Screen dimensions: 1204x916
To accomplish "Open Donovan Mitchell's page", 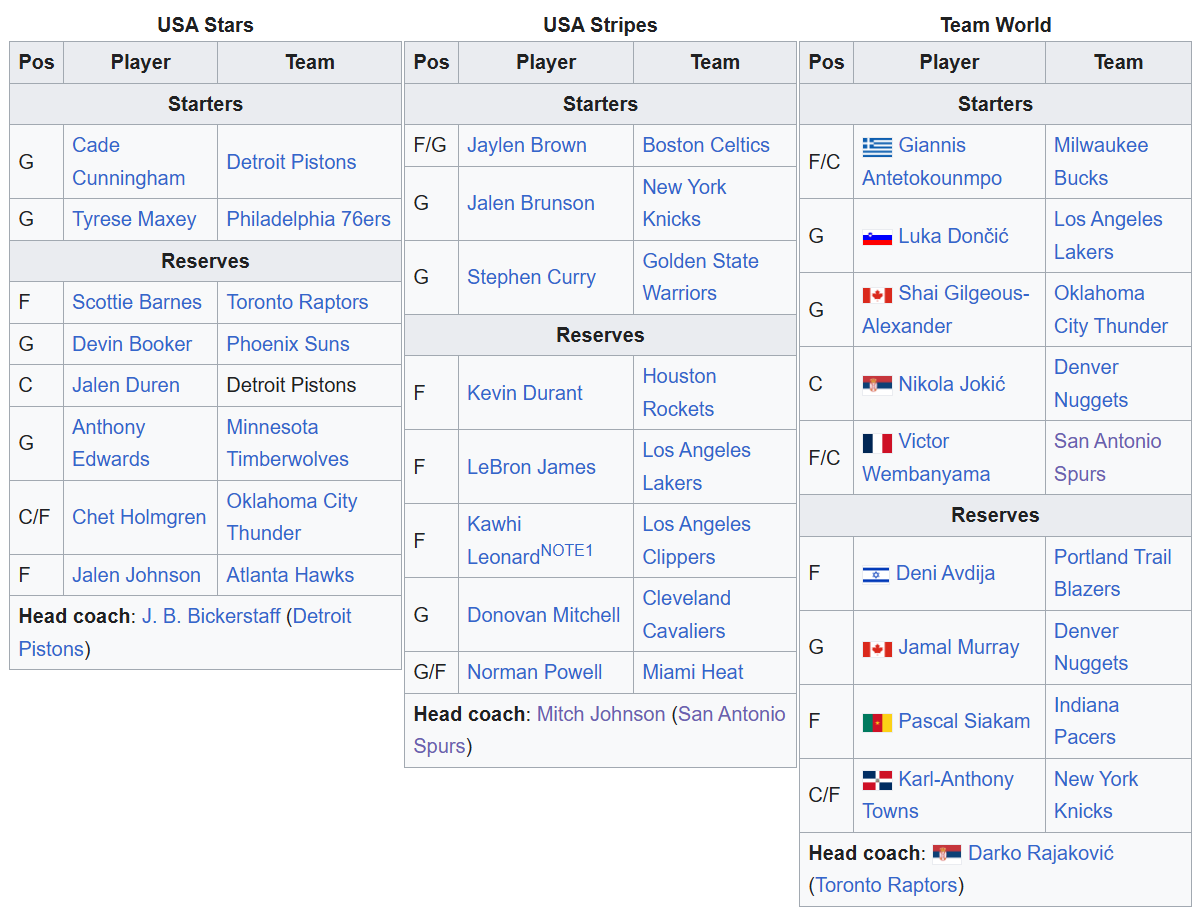I will 544,615.
